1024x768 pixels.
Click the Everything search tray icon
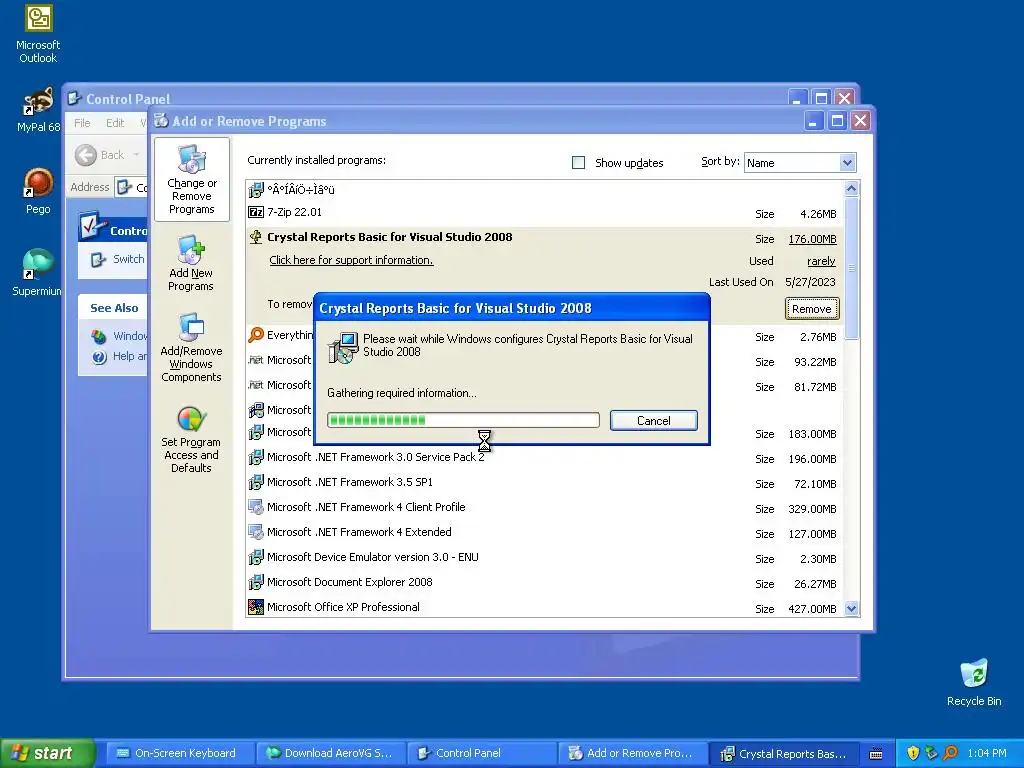(x=951, y=753)
